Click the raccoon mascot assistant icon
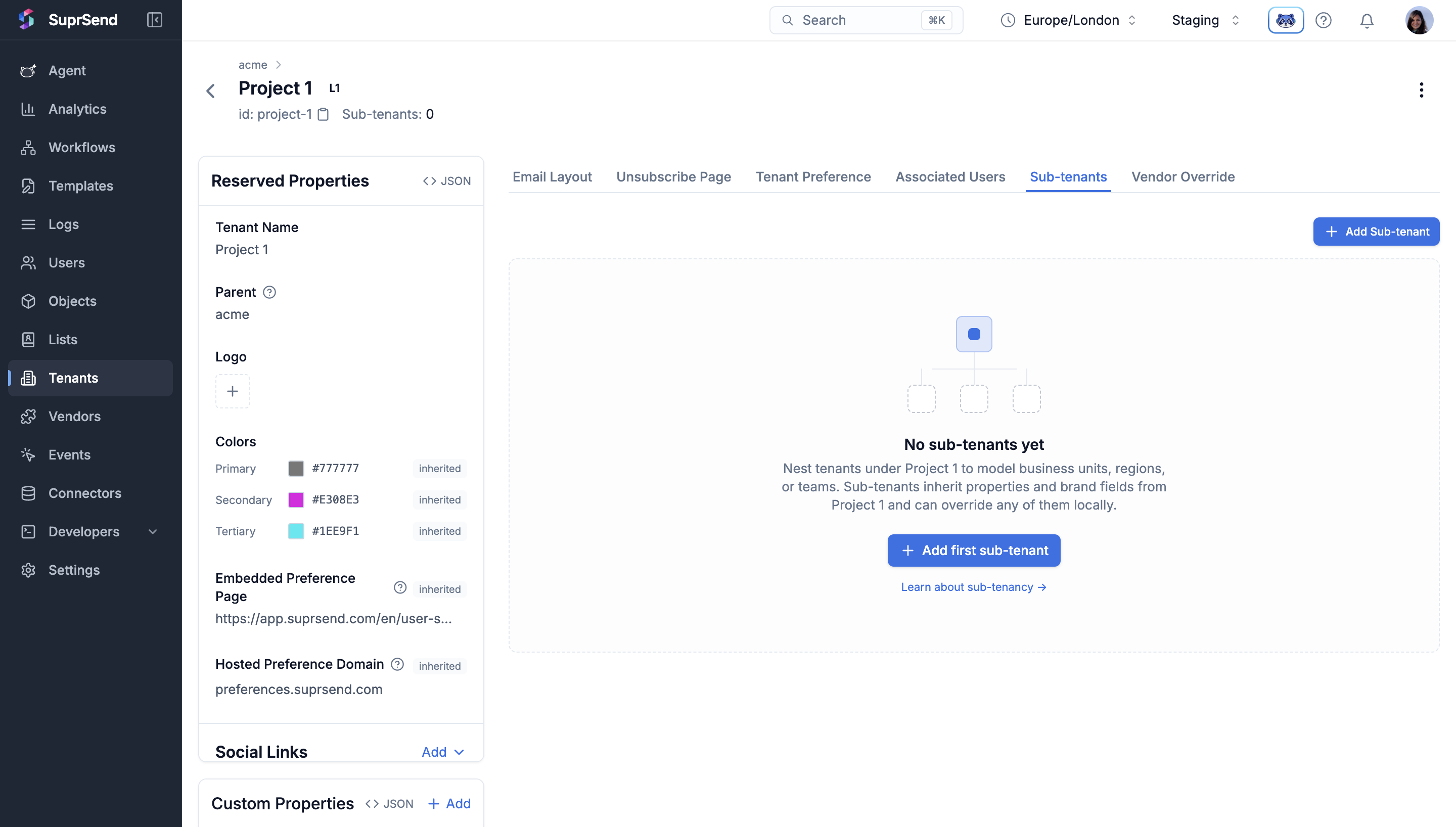The width and height of the screenshot is (1456, 827). tap(1285, 20)
